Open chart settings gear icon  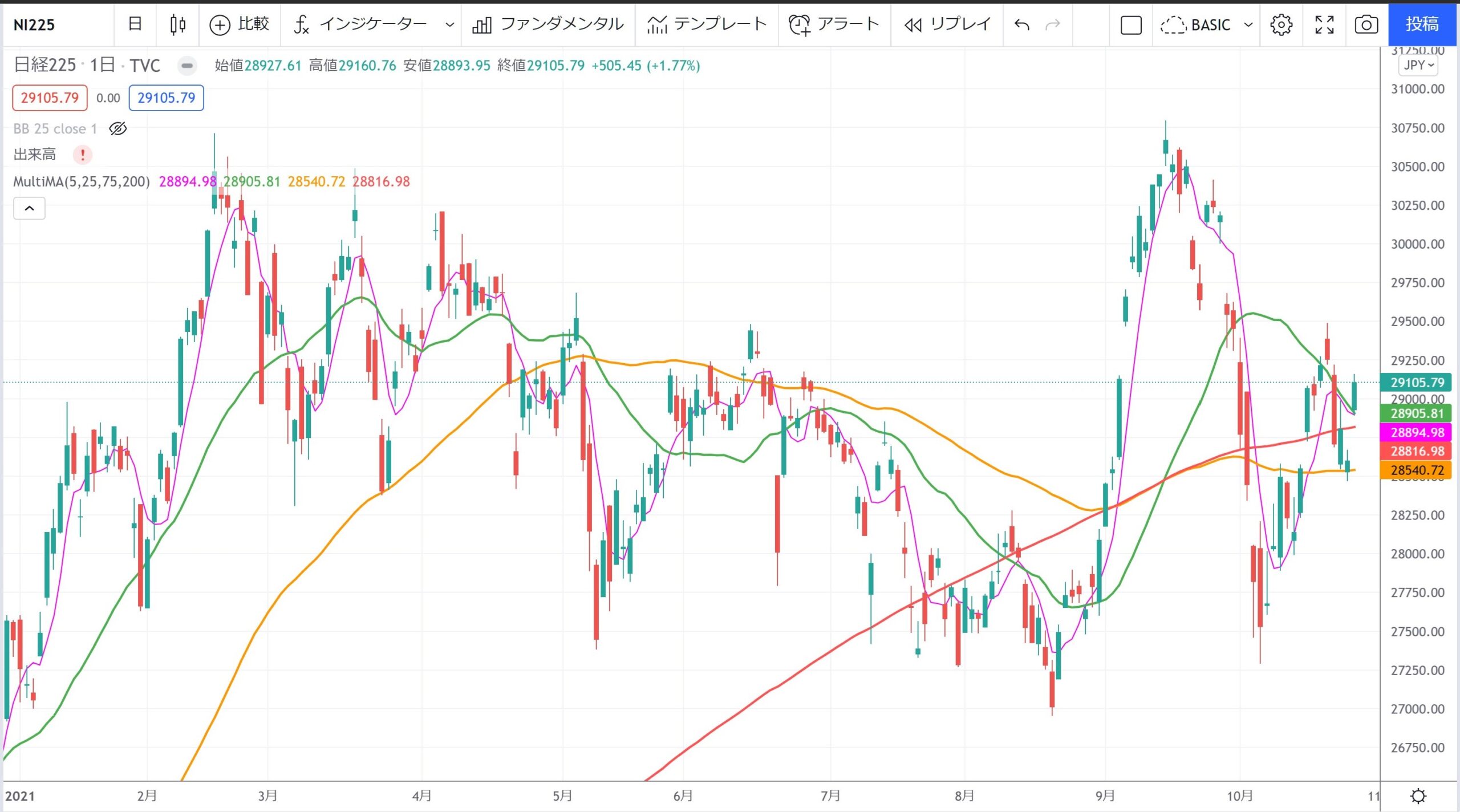click(x=1281, y=25)
